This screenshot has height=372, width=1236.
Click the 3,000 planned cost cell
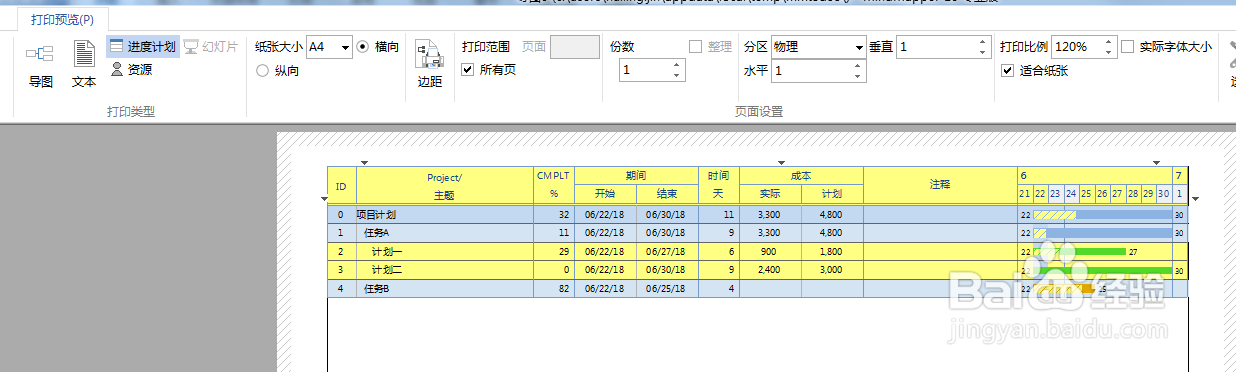(832, 270)
